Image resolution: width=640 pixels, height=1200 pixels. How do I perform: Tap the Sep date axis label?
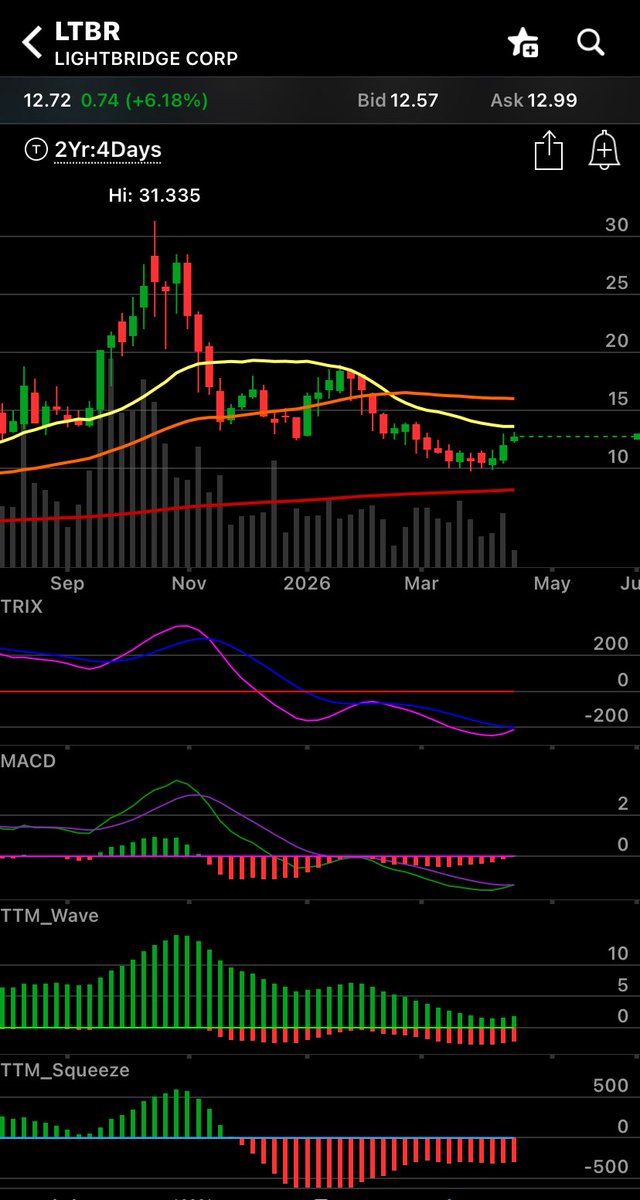pos(66,583)
